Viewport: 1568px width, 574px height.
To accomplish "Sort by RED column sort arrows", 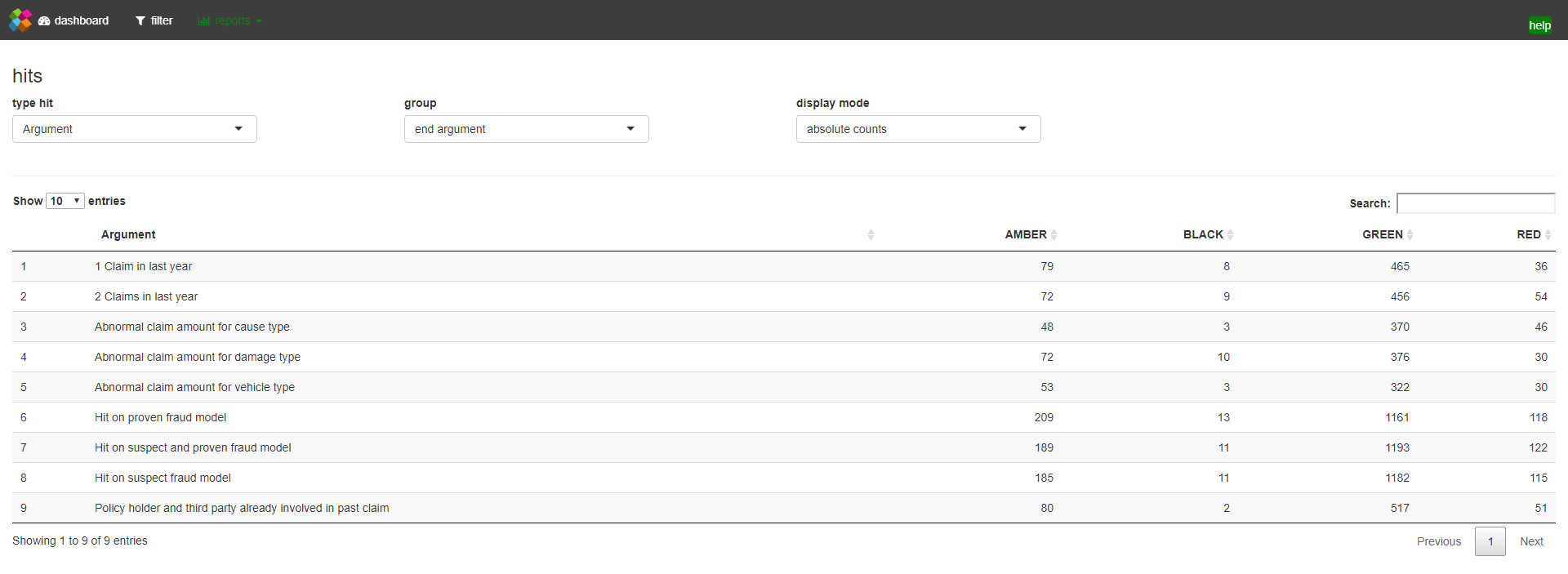I will (x=1548, y=234).
